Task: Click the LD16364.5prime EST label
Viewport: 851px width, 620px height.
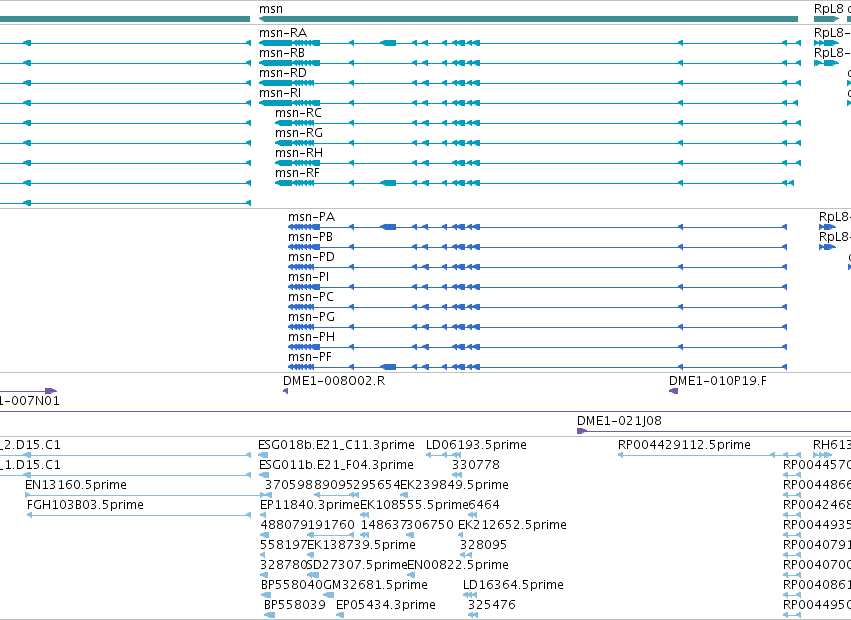Action: (x=513, y=585)
